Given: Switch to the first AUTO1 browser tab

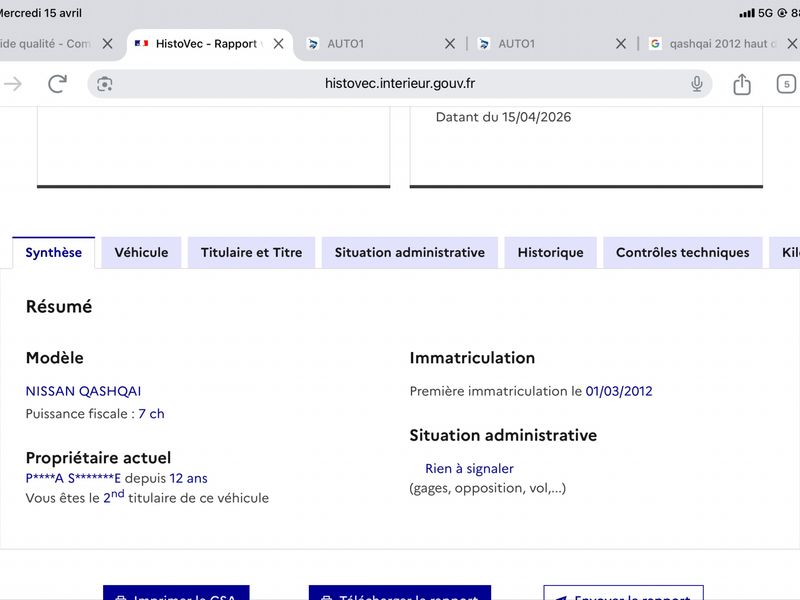Looking at the screenshot, I should tap(370, 44).
